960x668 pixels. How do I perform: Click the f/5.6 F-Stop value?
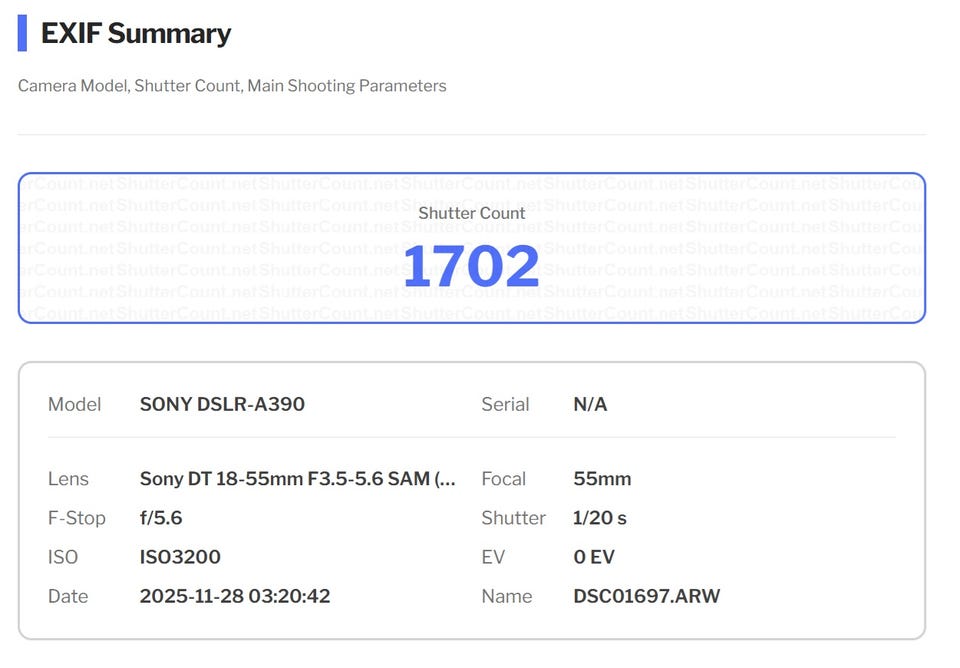161,518
